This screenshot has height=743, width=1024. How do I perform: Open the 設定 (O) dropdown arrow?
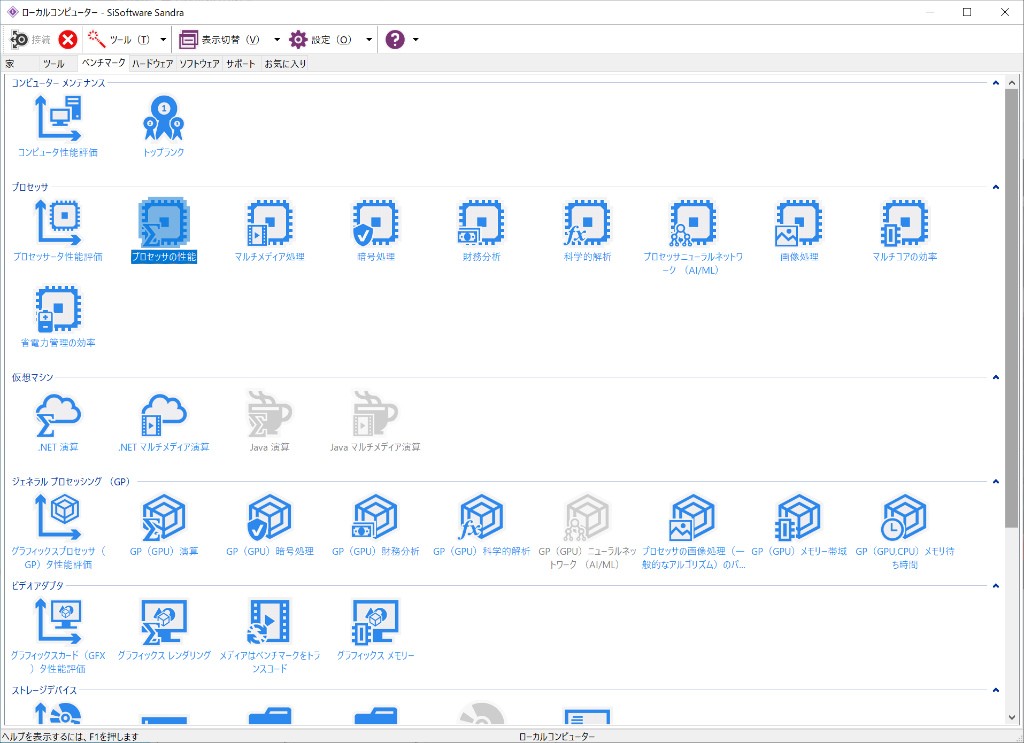(x=369, y=40)
